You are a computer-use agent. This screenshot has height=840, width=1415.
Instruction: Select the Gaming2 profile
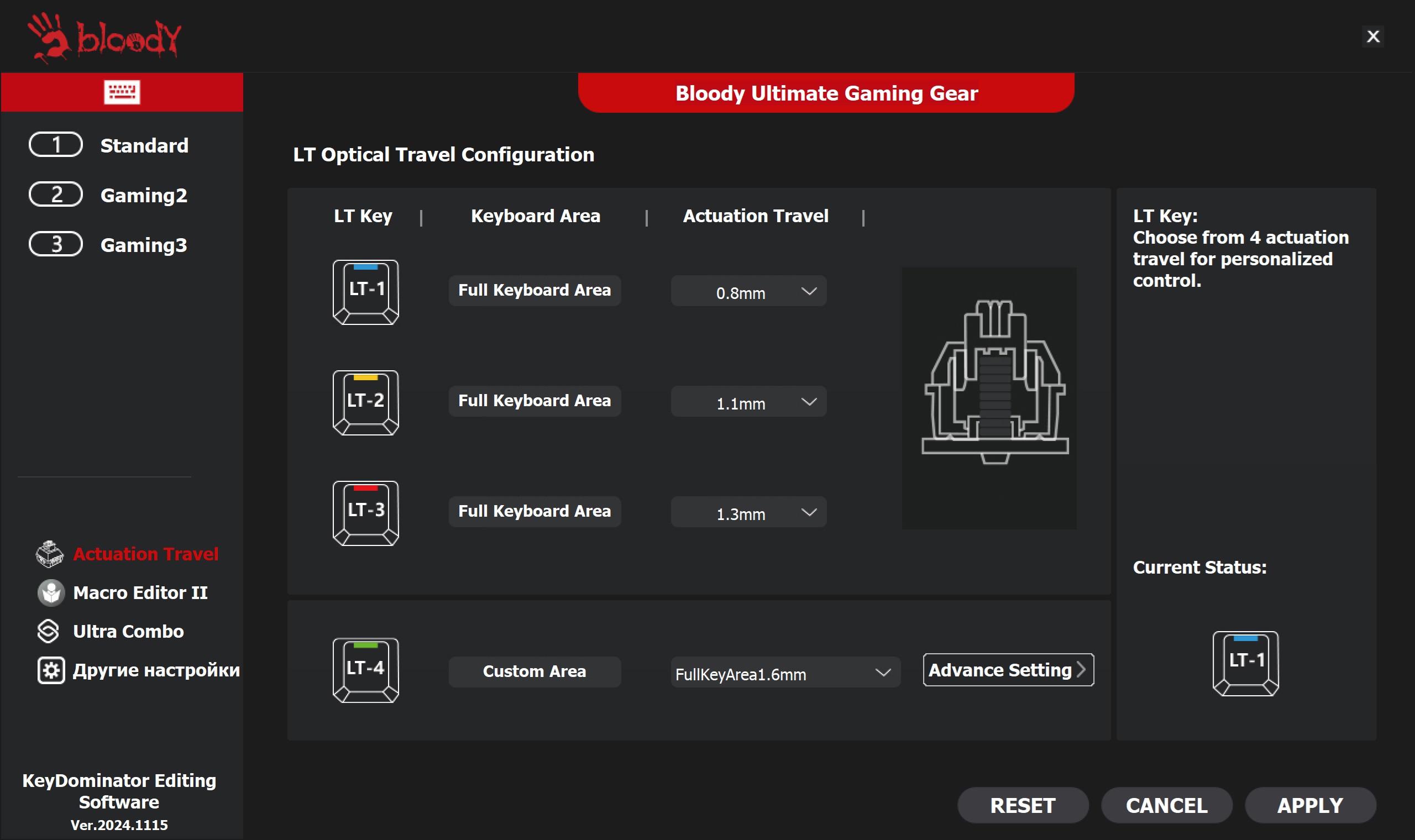109,195
